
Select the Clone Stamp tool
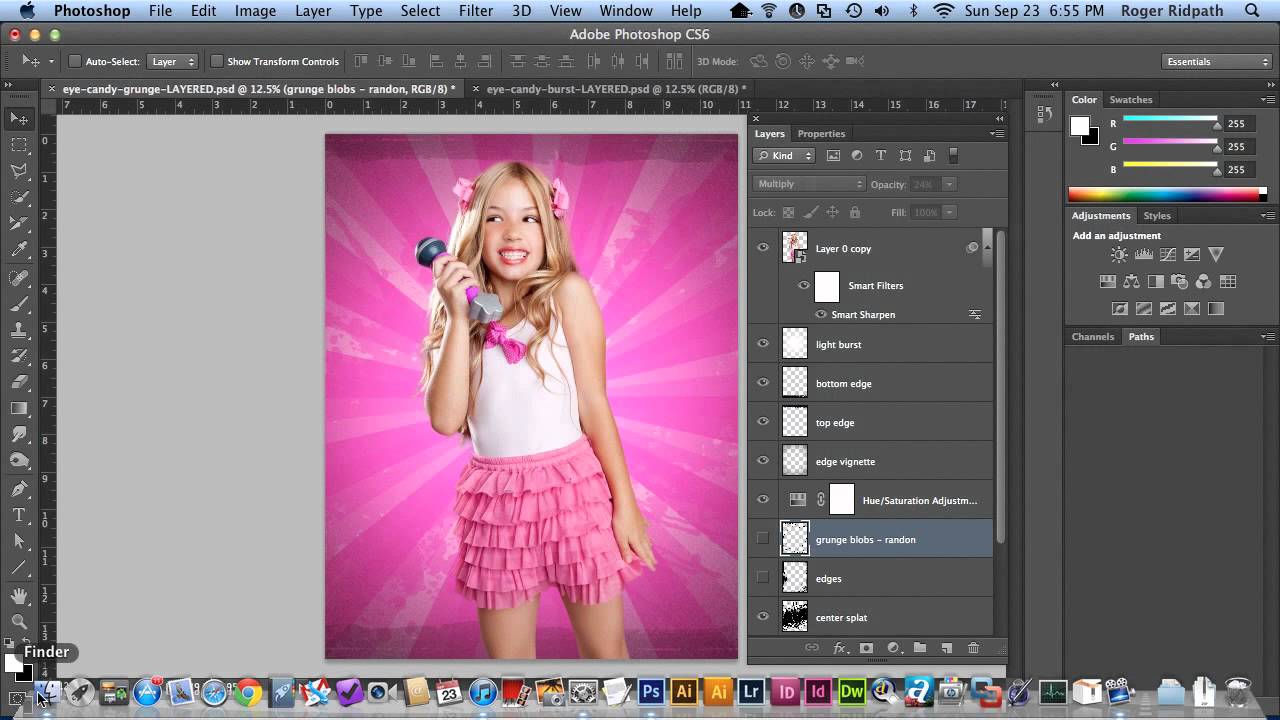(19, 329)
